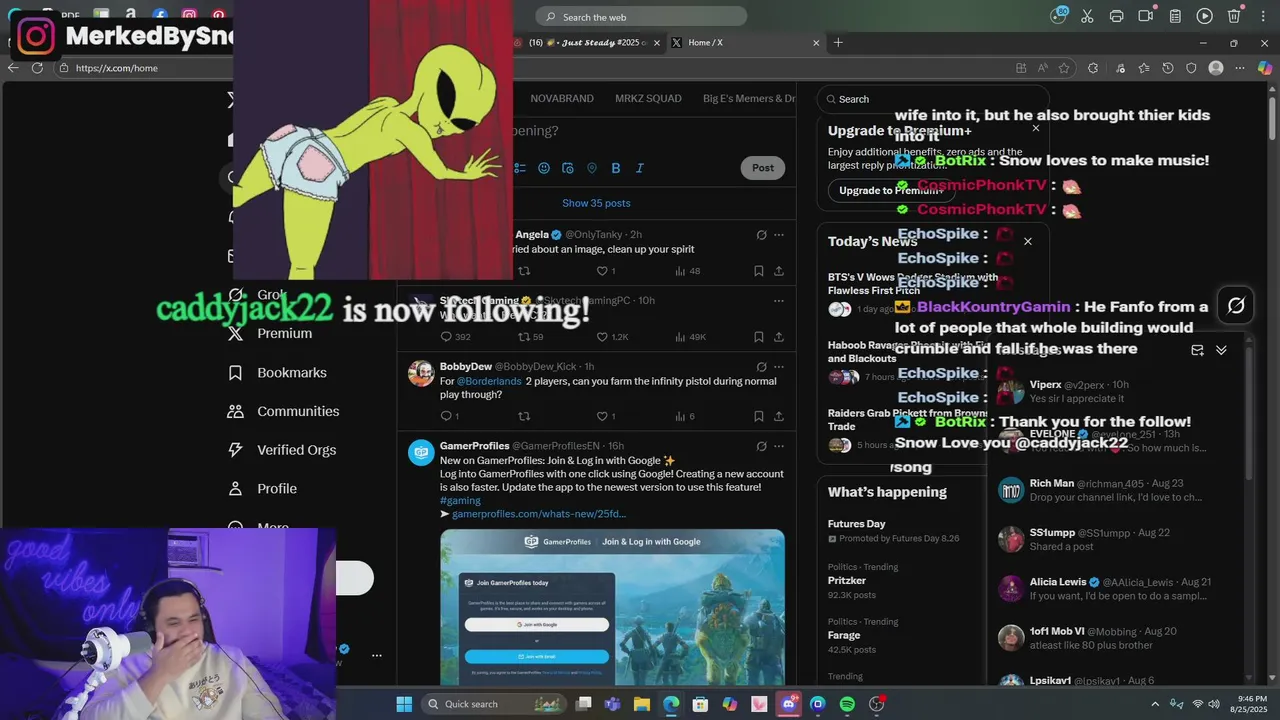Screen dimensions: 1280x720
Task: Click the Search the web box
Action: tap(641, 17)
